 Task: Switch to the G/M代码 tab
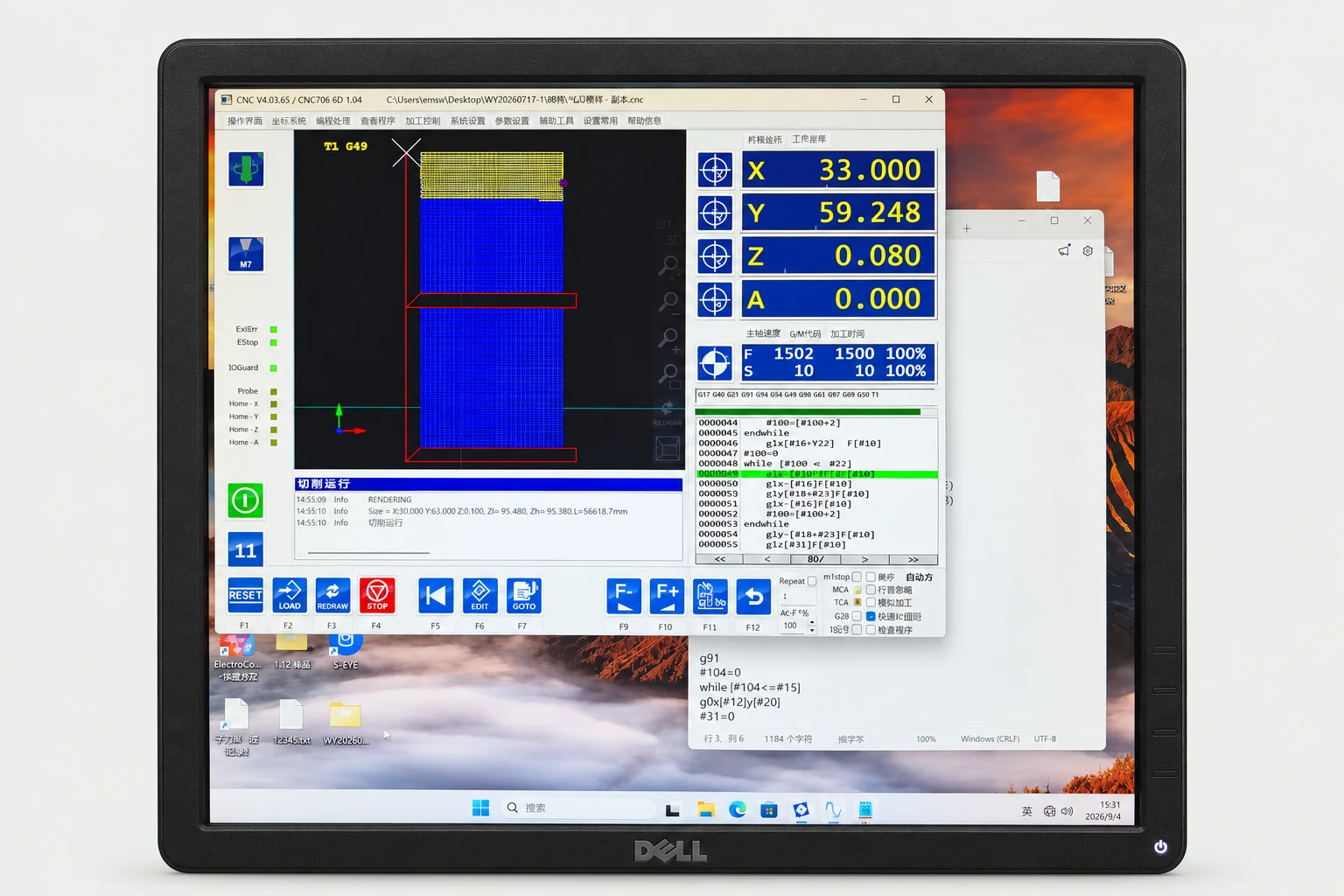tap(805, 333)
